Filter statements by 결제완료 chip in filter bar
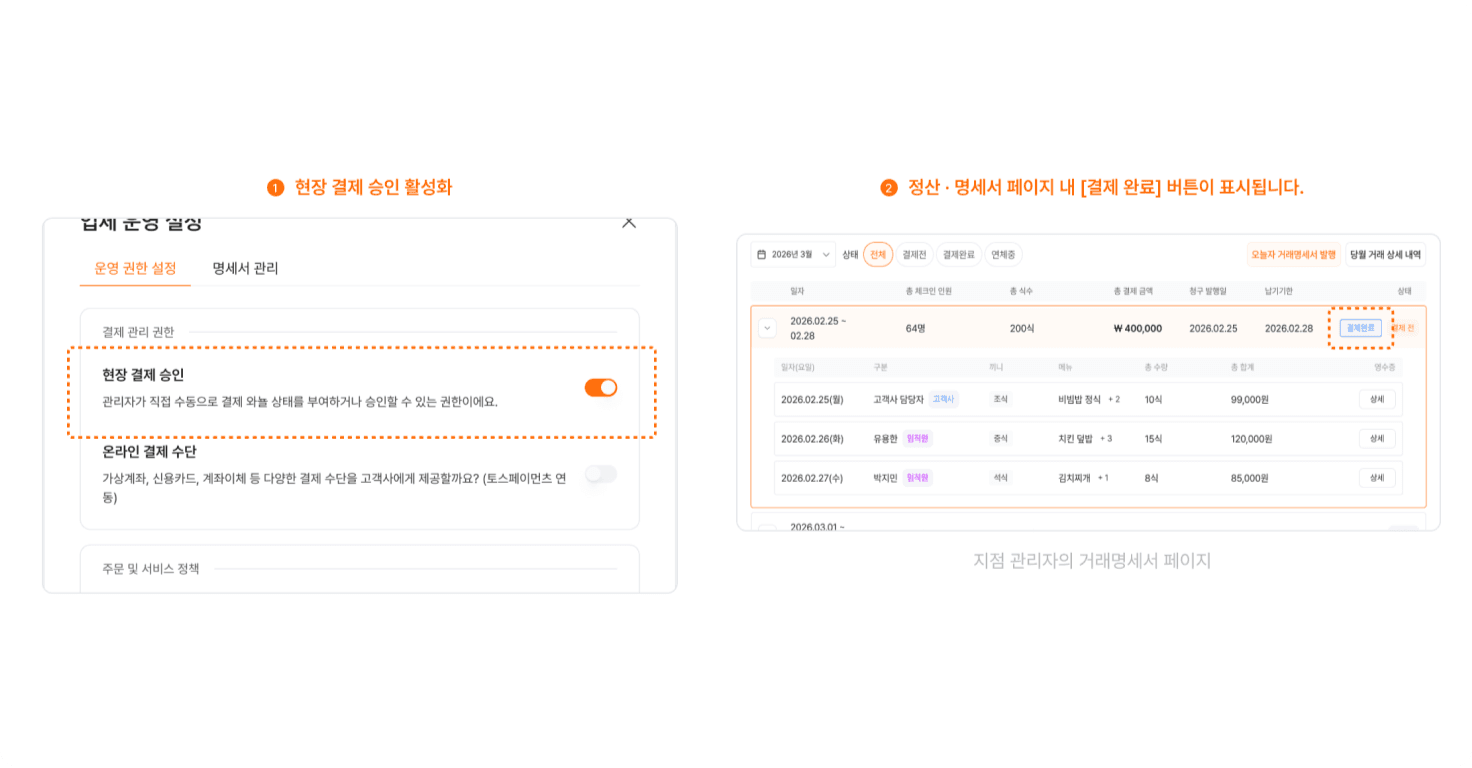Viewport: 1472px width, 768px height. coord(959,255)
